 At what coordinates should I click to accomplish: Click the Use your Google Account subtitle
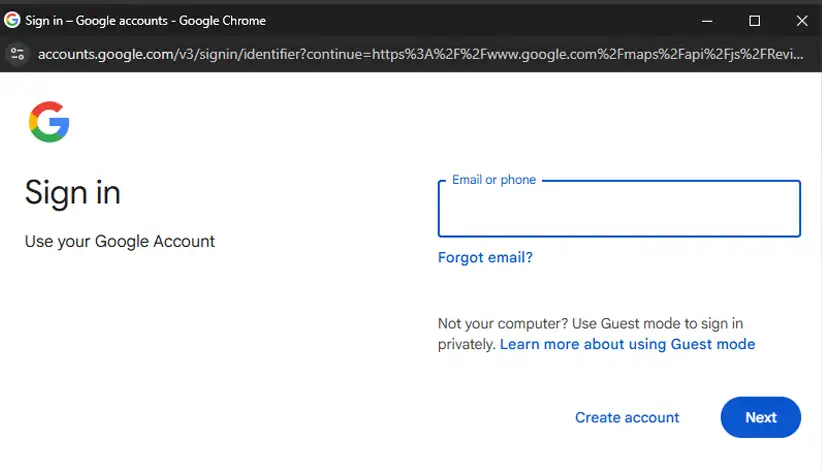120,241
